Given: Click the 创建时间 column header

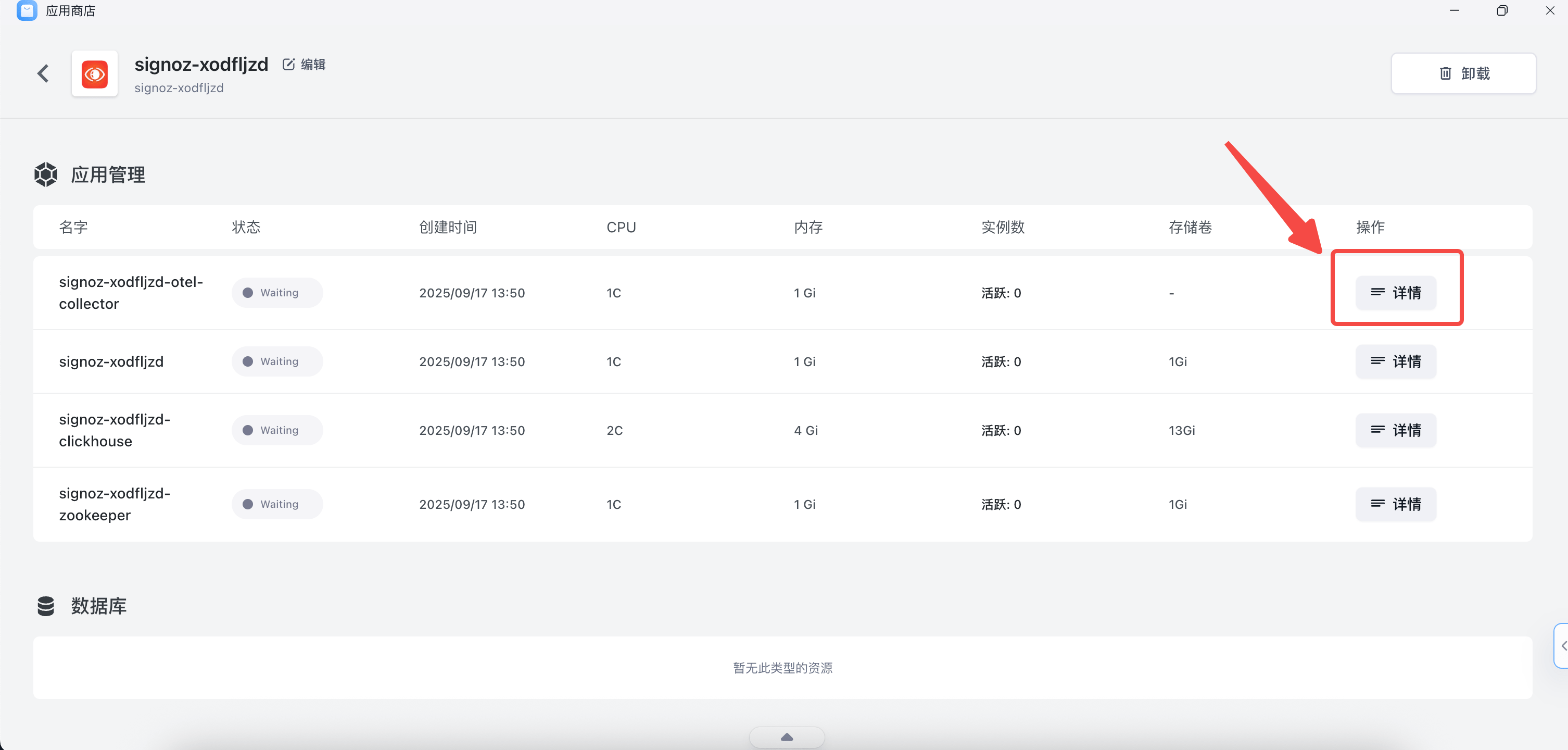Looking at the screenshot, I should click(x=447, y=227).
